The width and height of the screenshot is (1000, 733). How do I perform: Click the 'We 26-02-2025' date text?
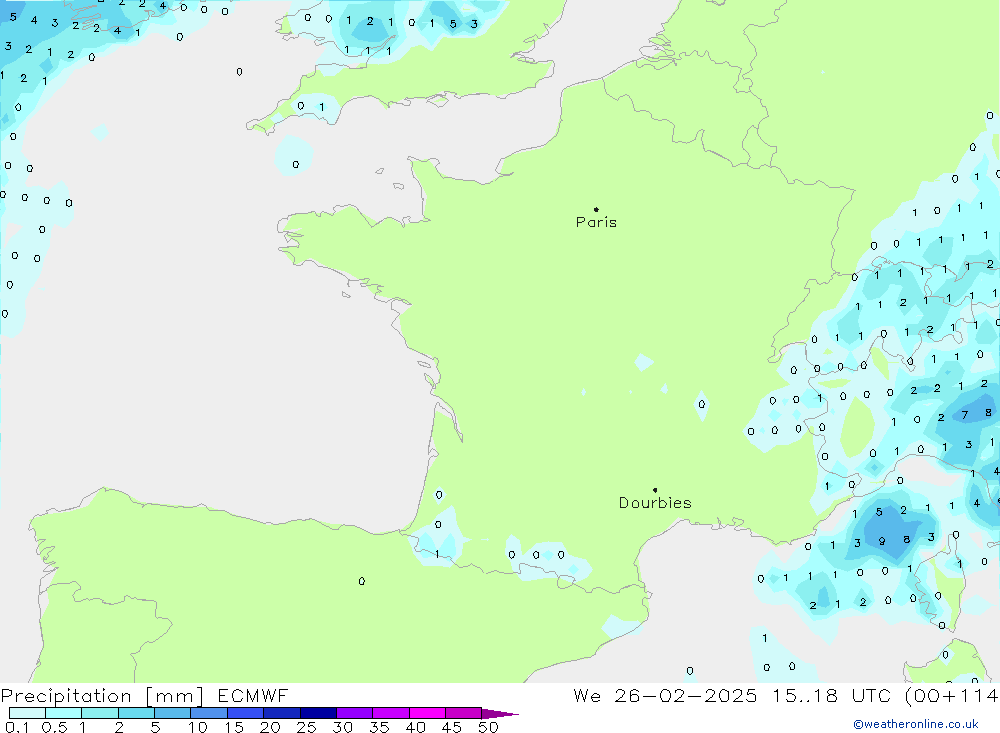tap(665, 695)
